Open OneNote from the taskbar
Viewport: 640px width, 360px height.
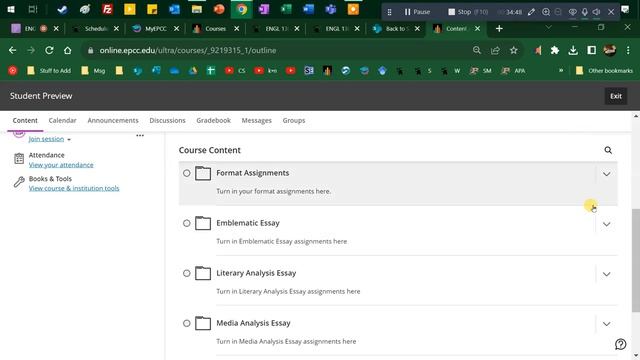click(x=264, y=9)
